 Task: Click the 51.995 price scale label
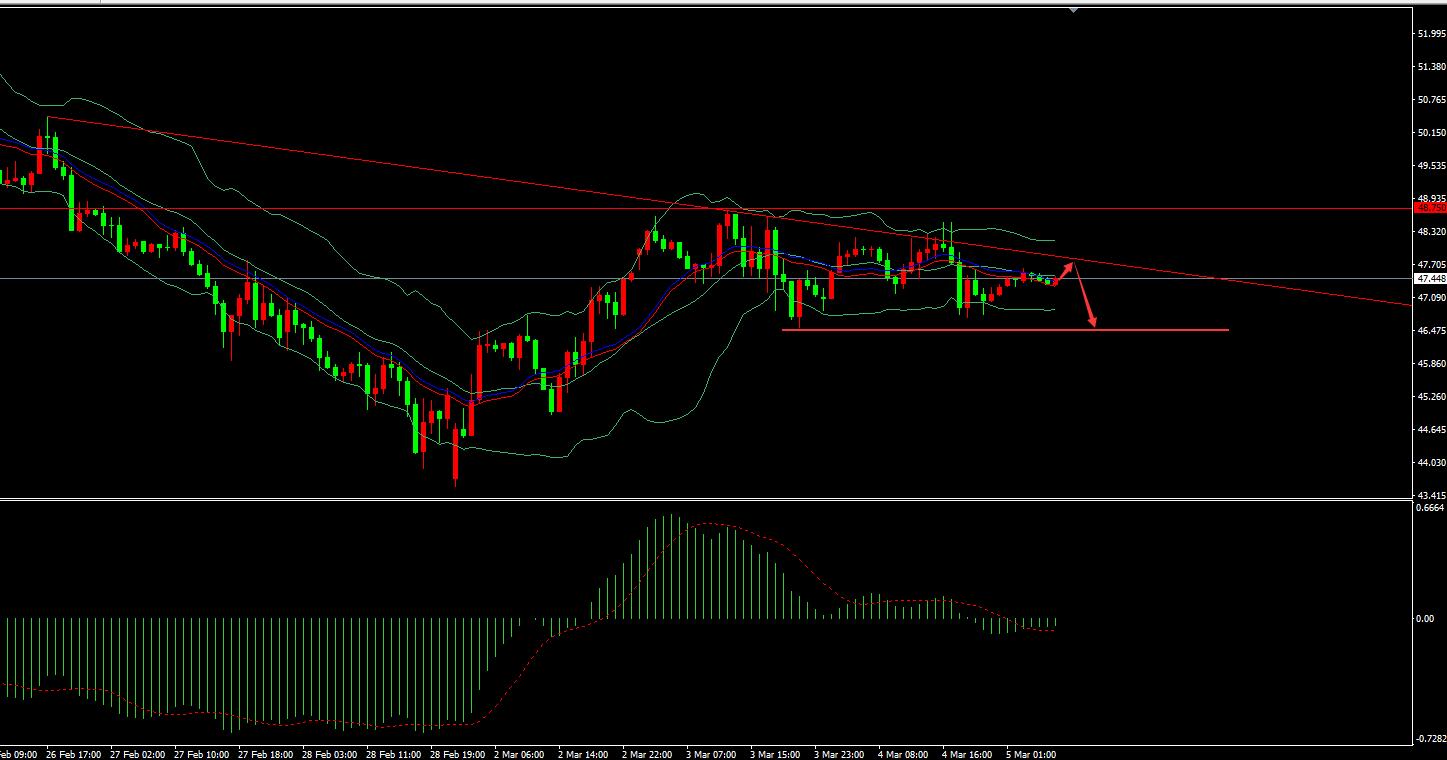[1431, 34]
